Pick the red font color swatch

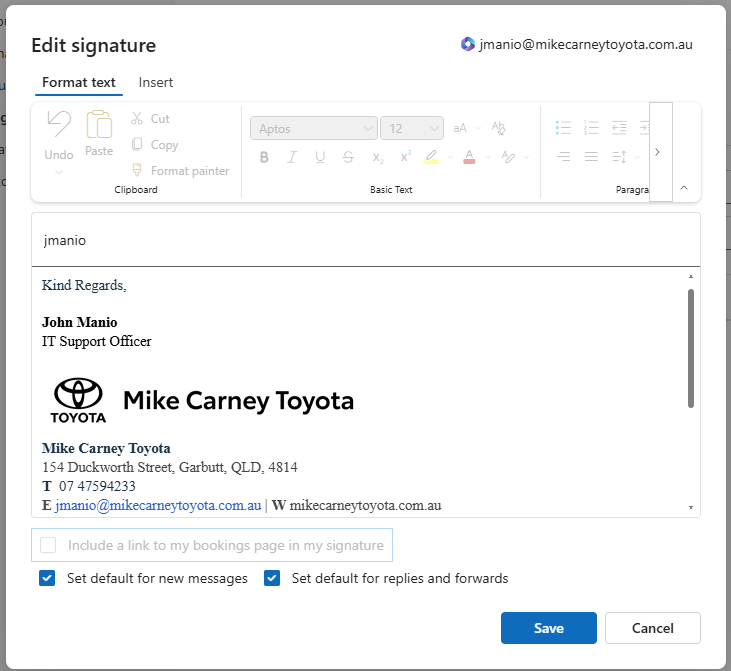point(468,157)
